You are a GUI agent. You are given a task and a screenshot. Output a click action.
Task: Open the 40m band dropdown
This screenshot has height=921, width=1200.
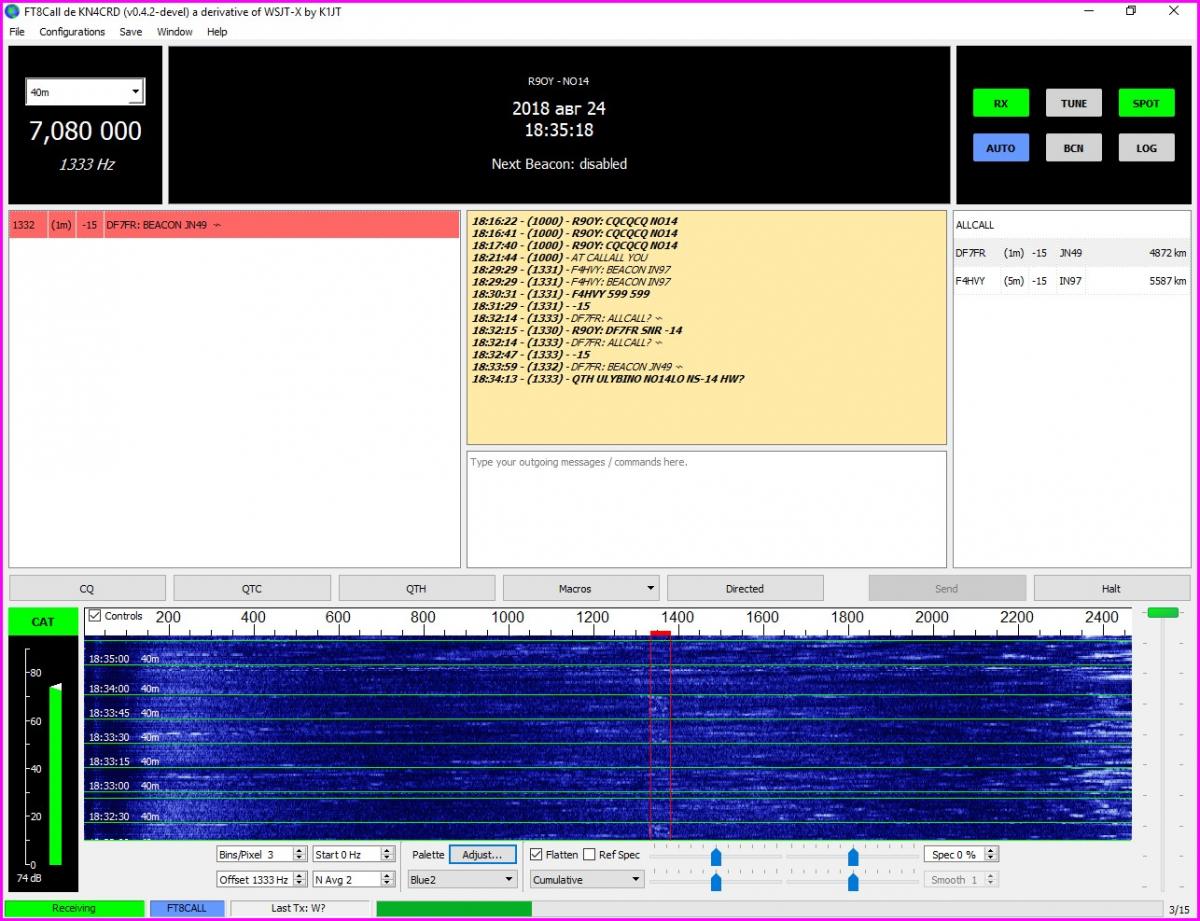pyautogui.click(x=85, y=92)
